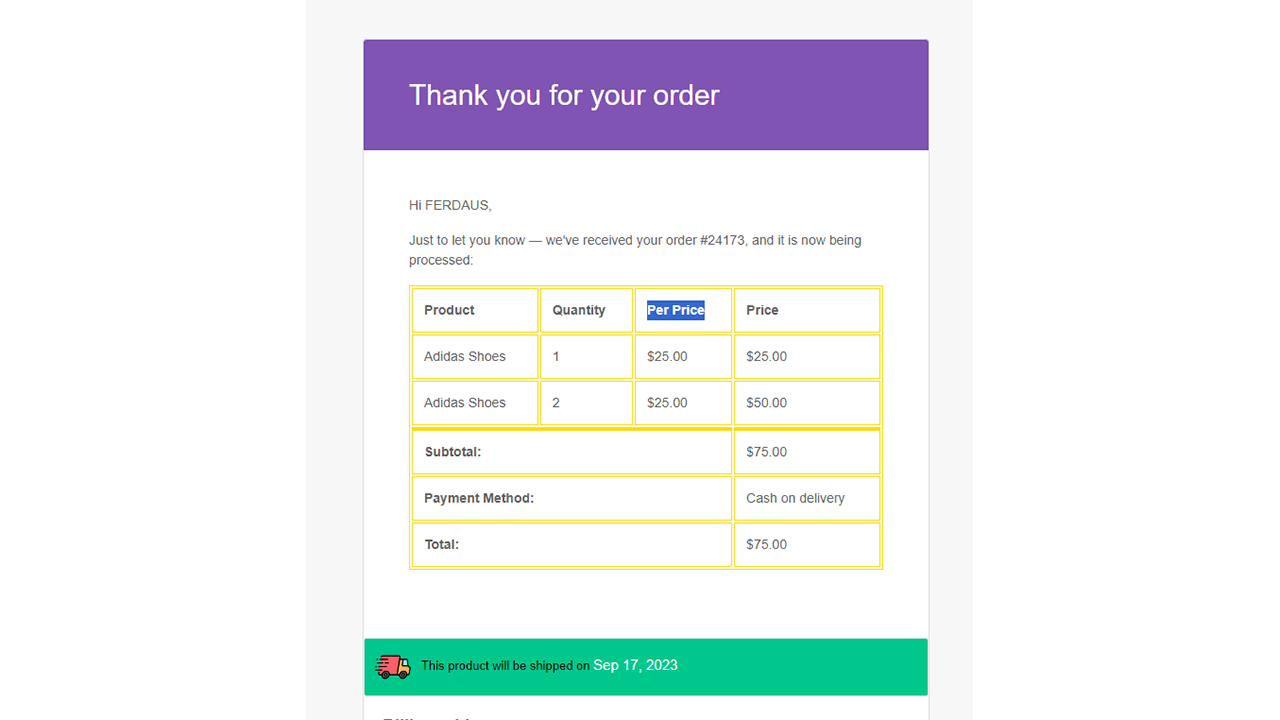Viewport: 1280px width, 720px height.
Task: Click the Sep 17, 2023 shipping date
Action: pos(635,665)
